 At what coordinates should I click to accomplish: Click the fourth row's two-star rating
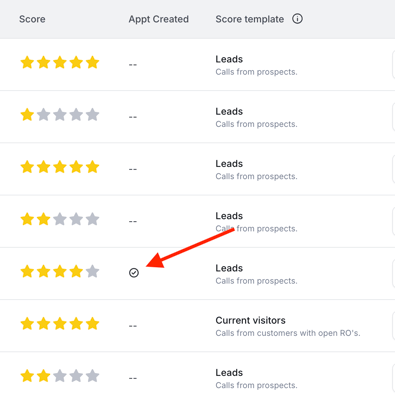[60, 219]
